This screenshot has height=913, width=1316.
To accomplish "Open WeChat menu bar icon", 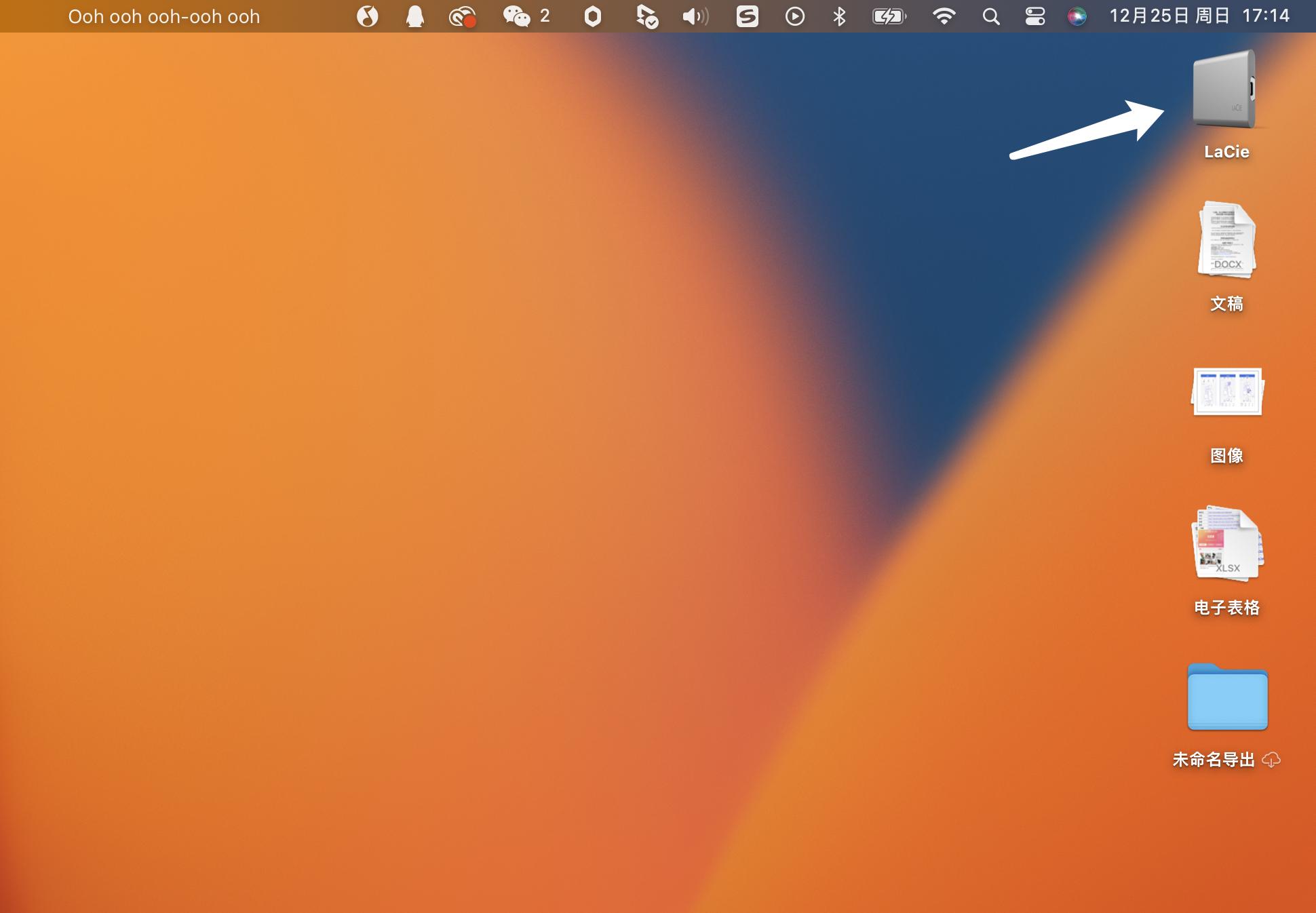I will click(x=517, y=16).
